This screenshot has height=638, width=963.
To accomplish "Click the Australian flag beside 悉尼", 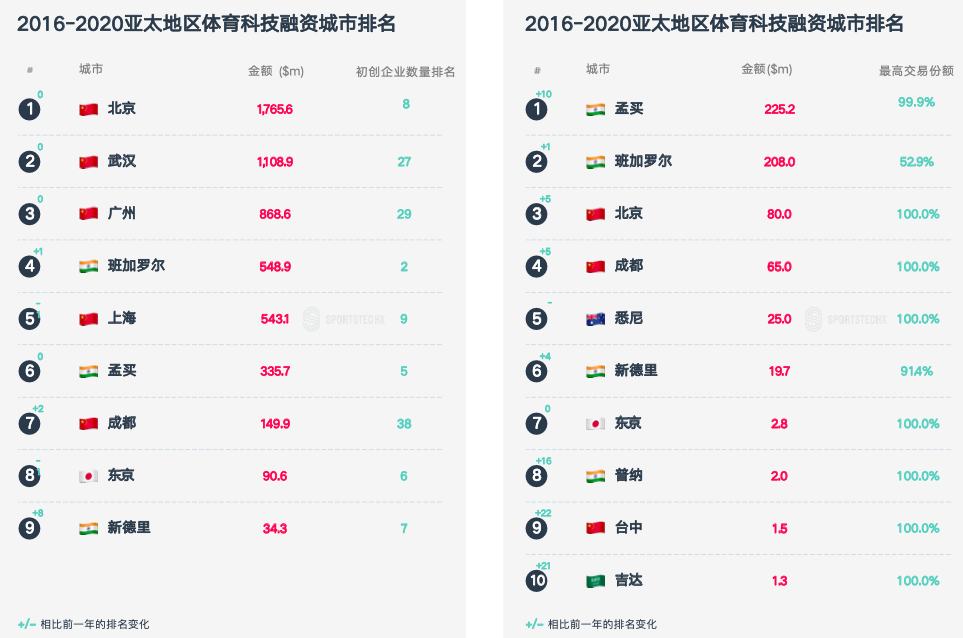I will tap(595, 319).
